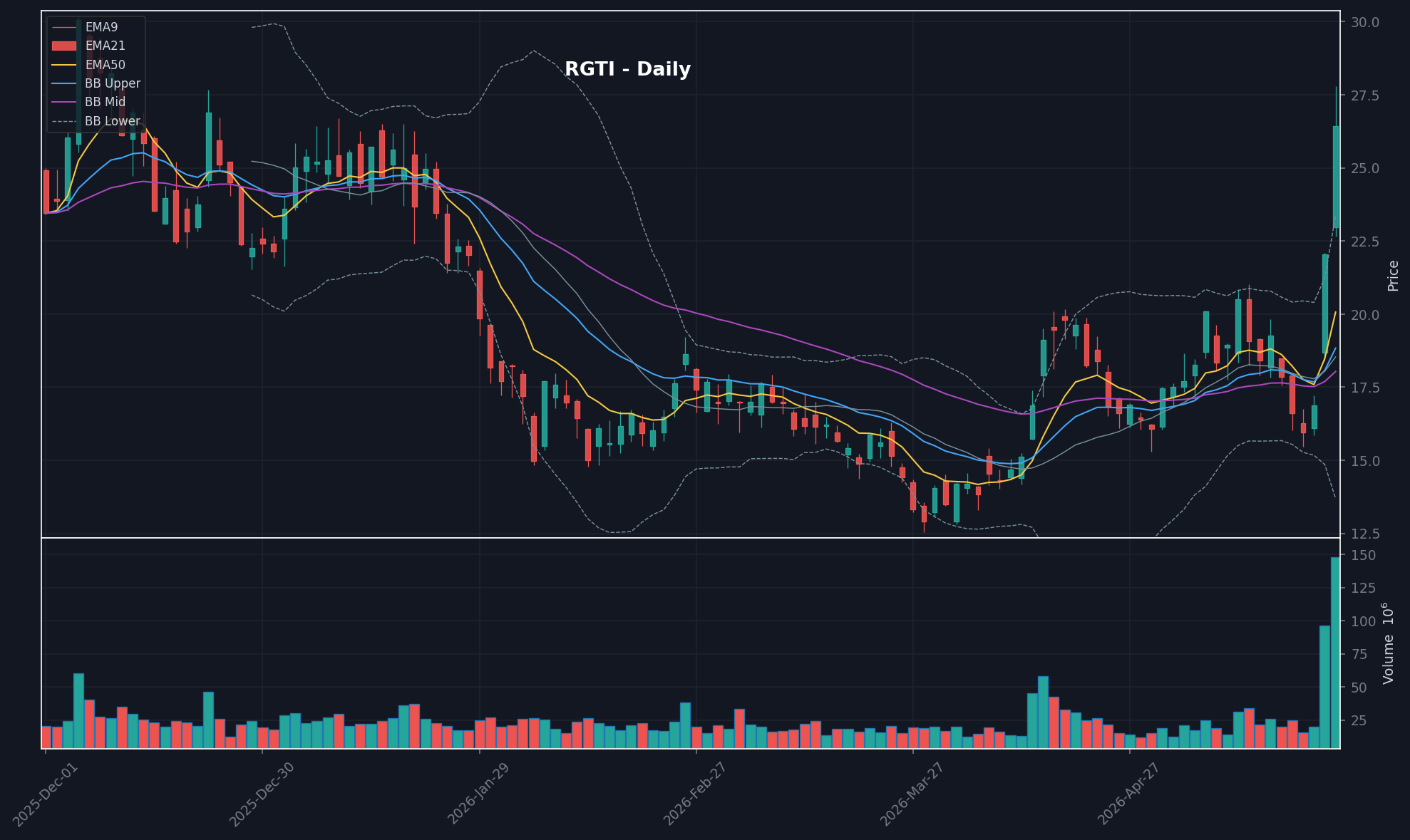Click the 27.5 price axis label
This screenshot has height=840, width=1410.
point(1364,95)
